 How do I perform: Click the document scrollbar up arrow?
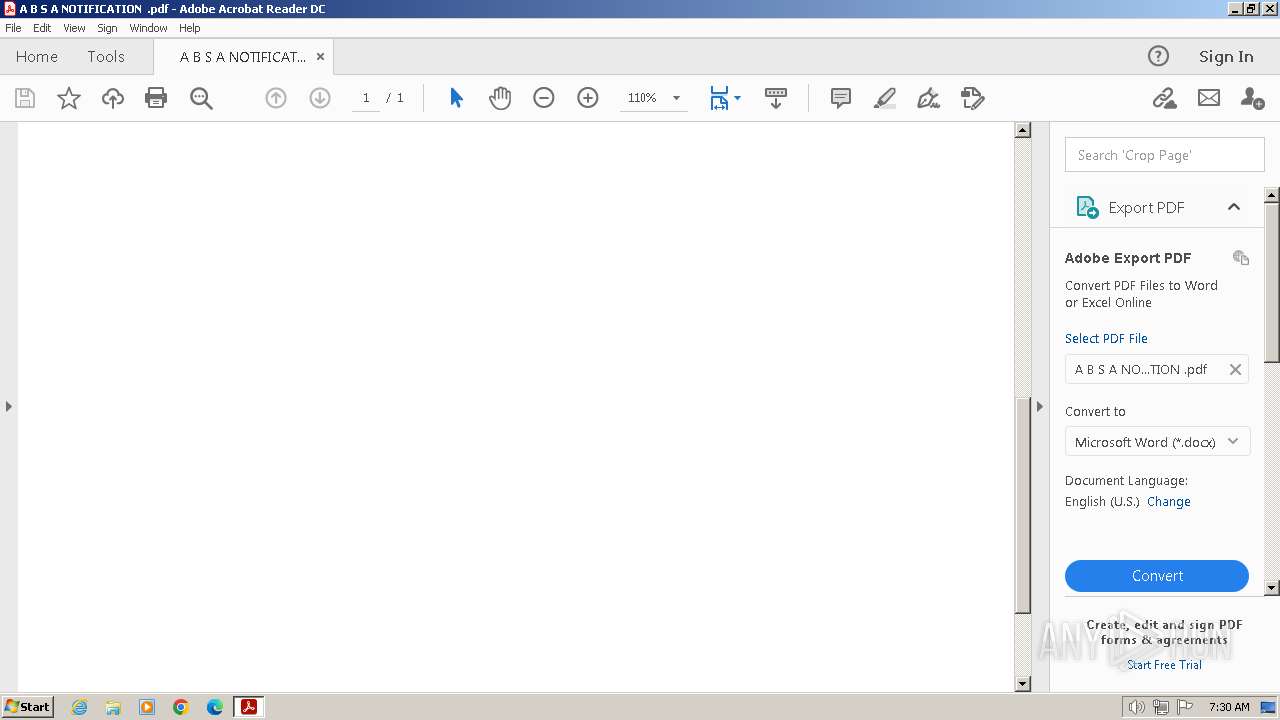1022,130
